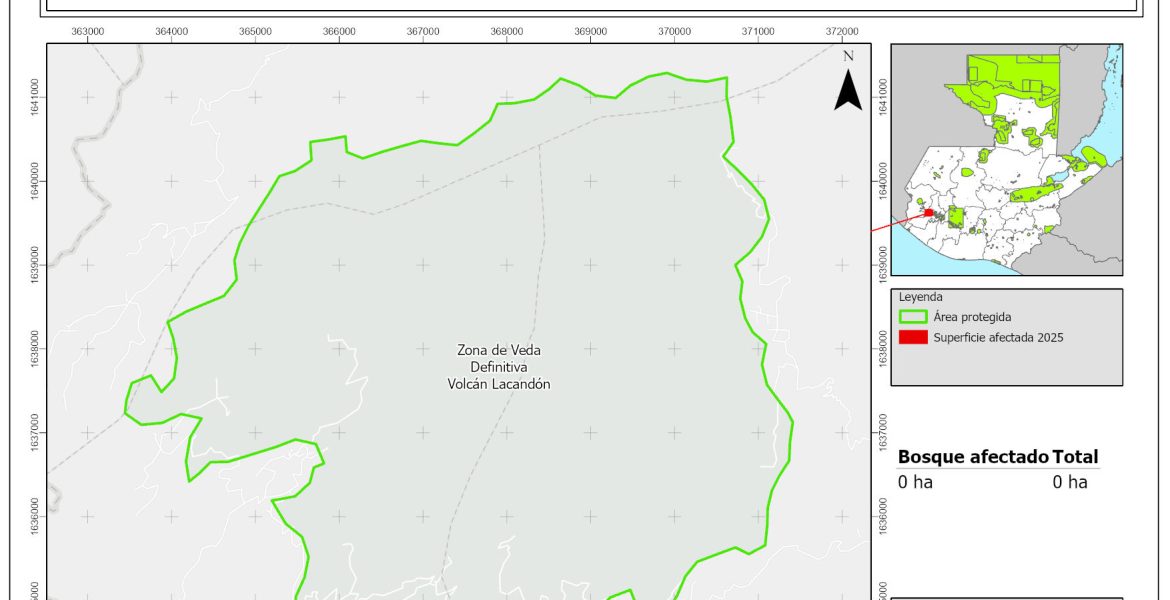
Task: Click the 372000 easting label on top axis
Action: [841, 32]
